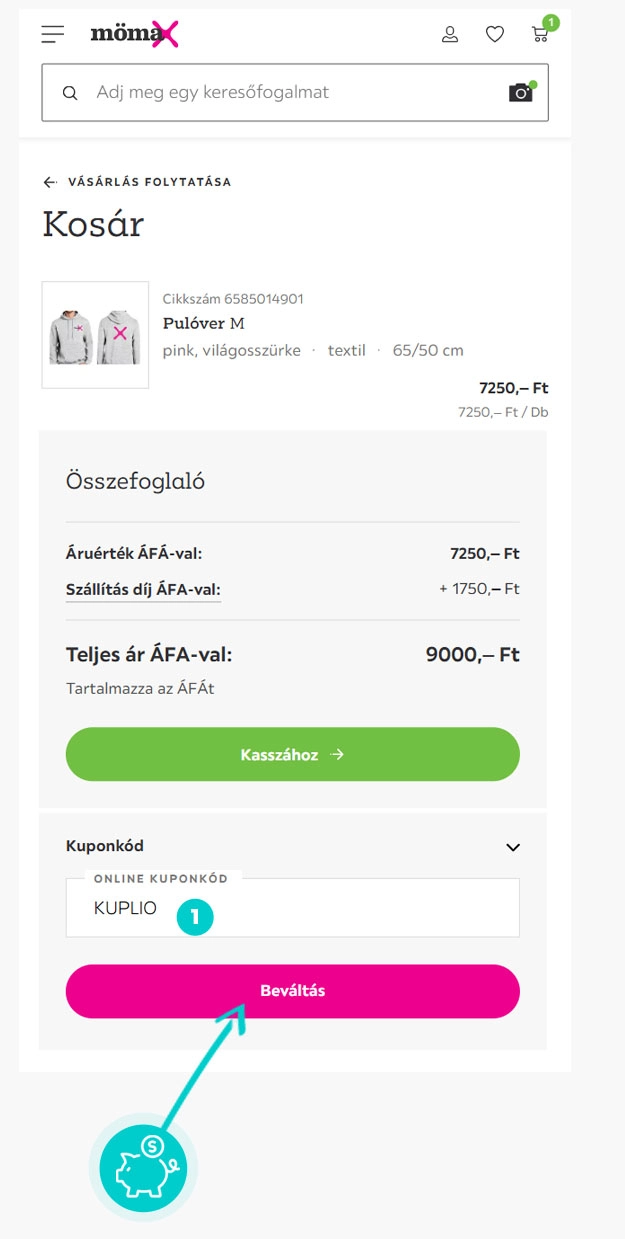Open the wishlist heart icon
Image resolution: width=625 pixels, height=1239 pixels.
point(495,35)
